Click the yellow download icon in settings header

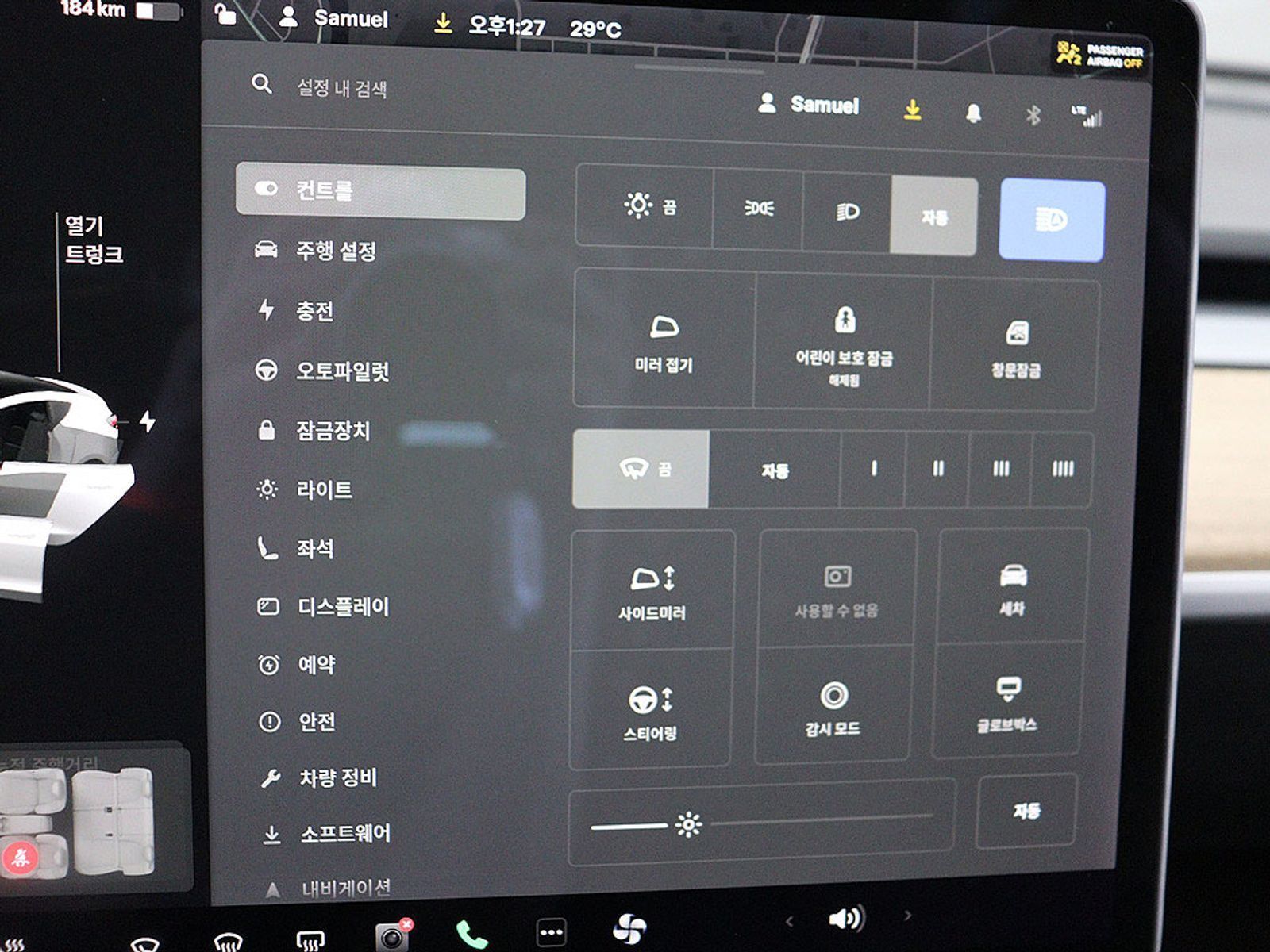click(913, 109)
